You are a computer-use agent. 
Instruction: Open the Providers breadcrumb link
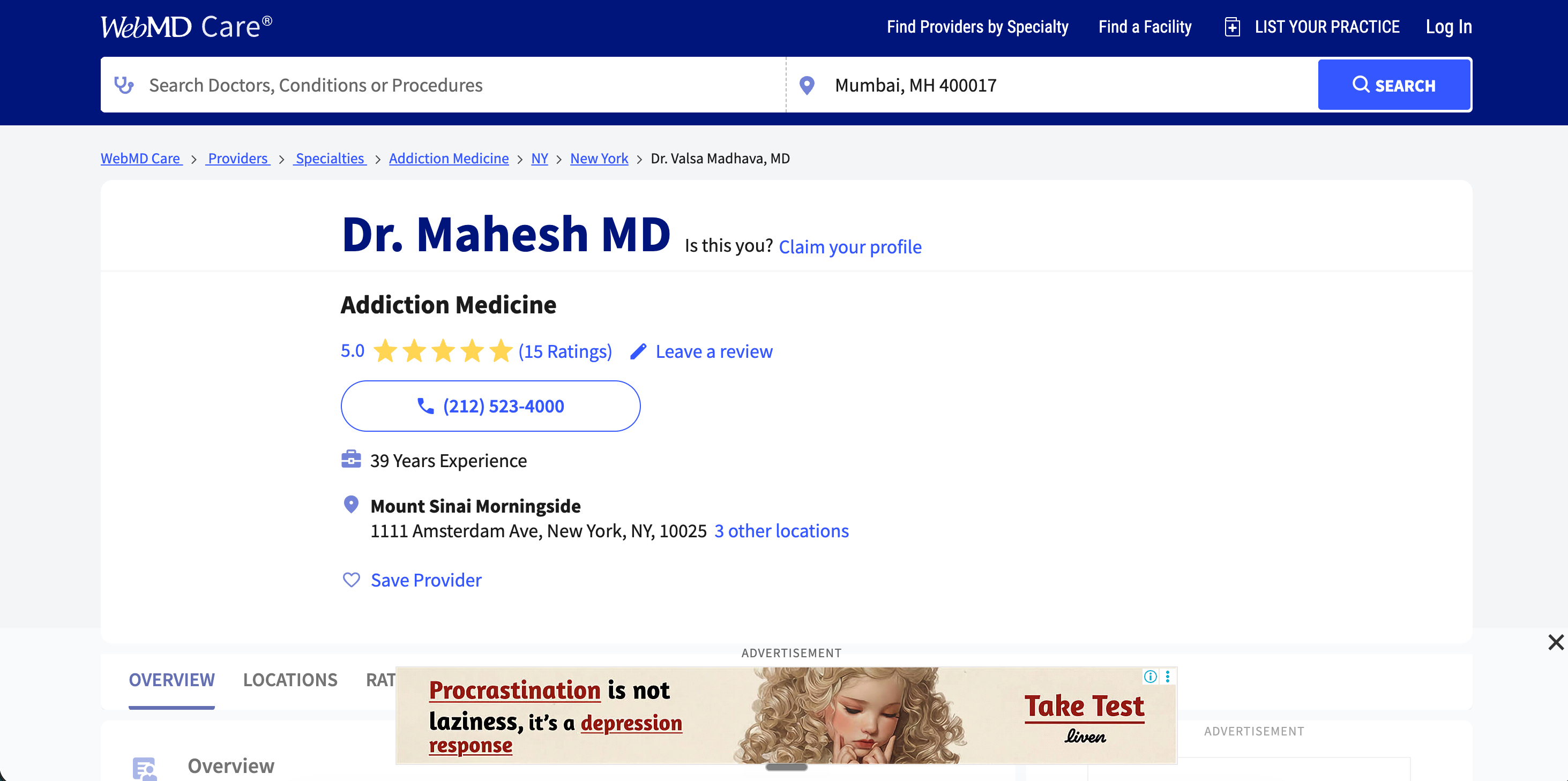pos(237,158)
